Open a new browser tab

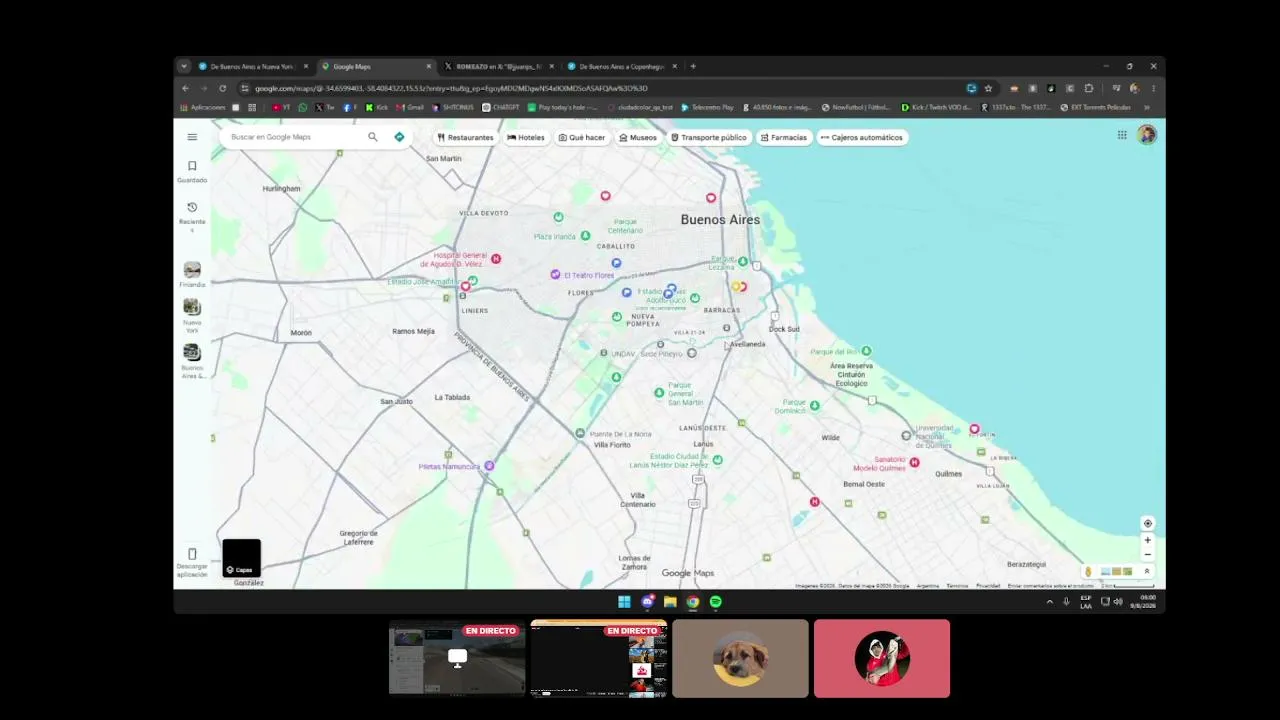693,66
